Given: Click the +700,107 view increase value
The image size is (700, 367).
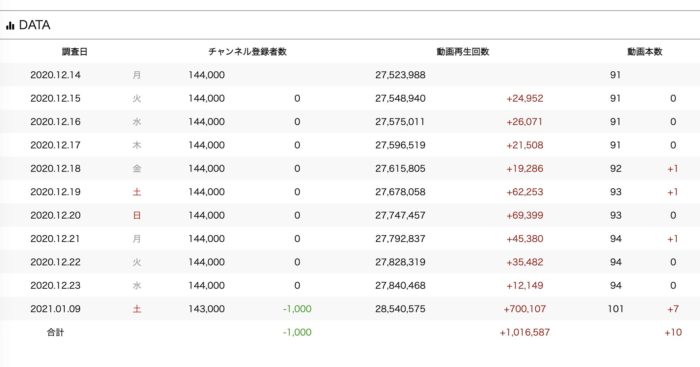Looking at the screenshot, I should (x=525, y=309).
